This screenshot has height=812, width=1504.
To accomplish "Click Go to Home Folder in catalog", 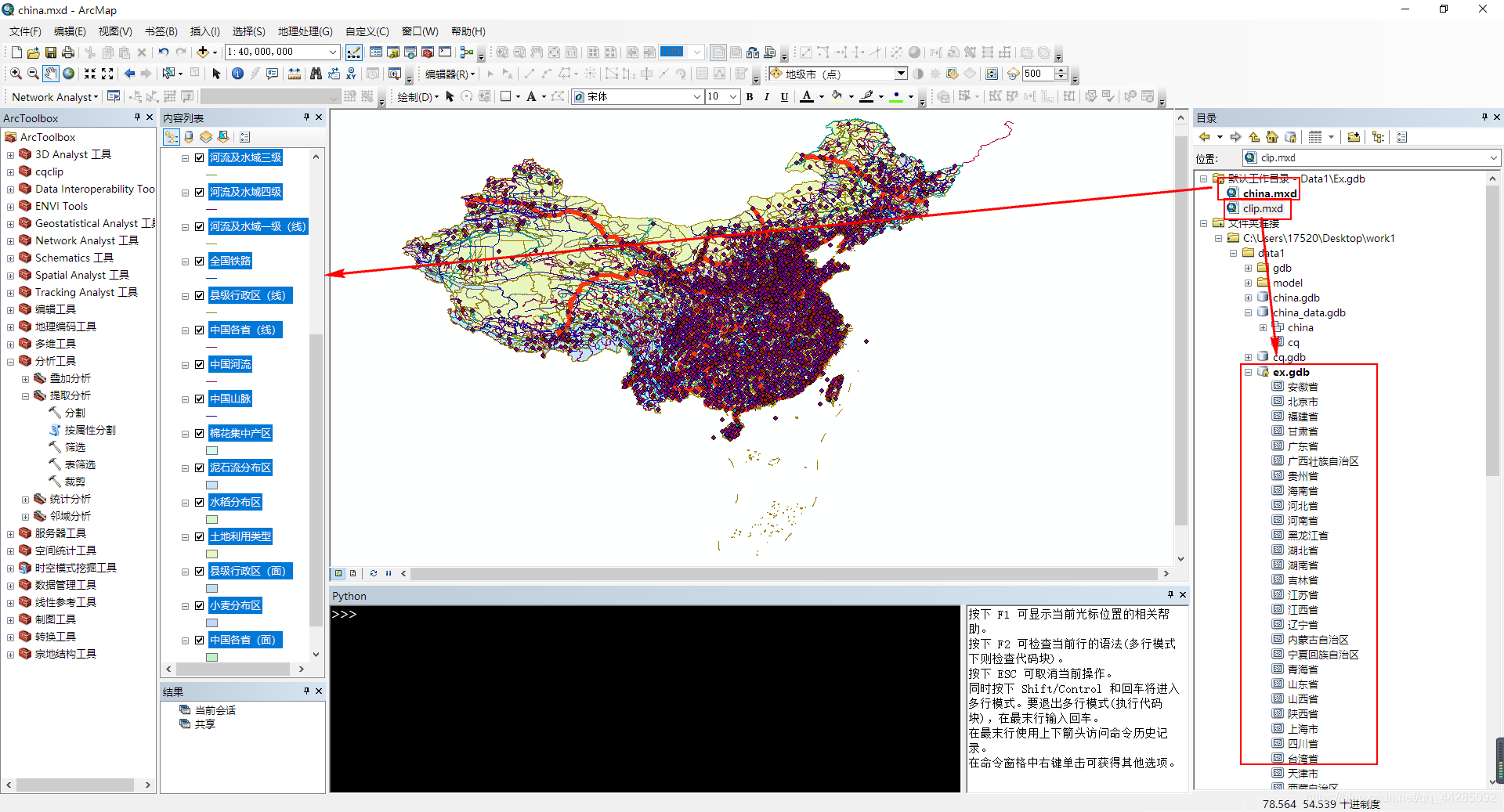I will tap(1272, 137).
